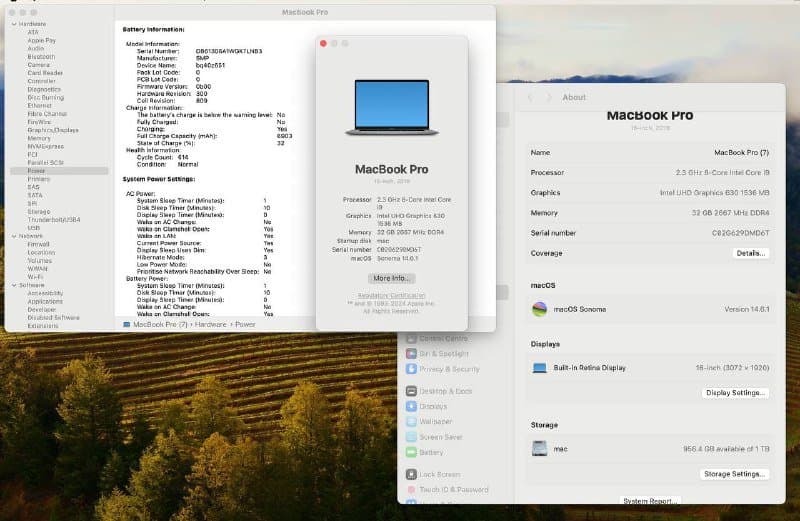800x521 pixels.
Task: Collapse the Software section in System Report
Action: (14, 285)
